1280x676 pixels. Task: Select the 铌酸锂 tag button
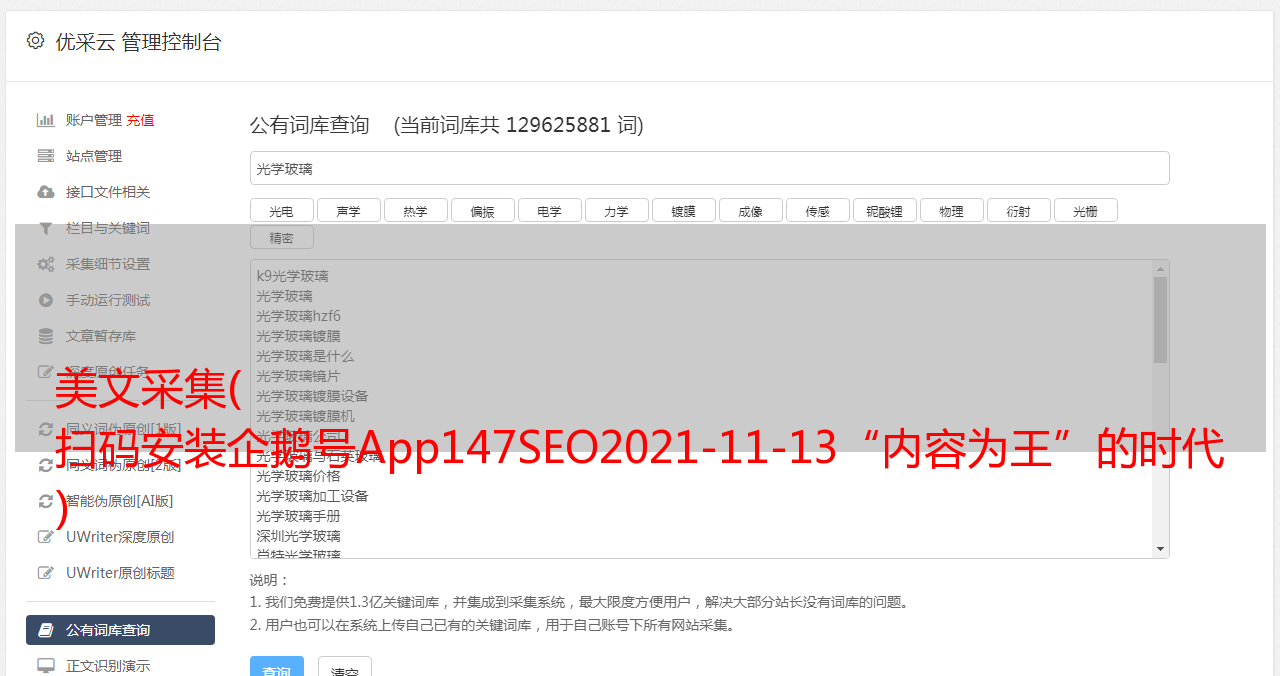884,211
